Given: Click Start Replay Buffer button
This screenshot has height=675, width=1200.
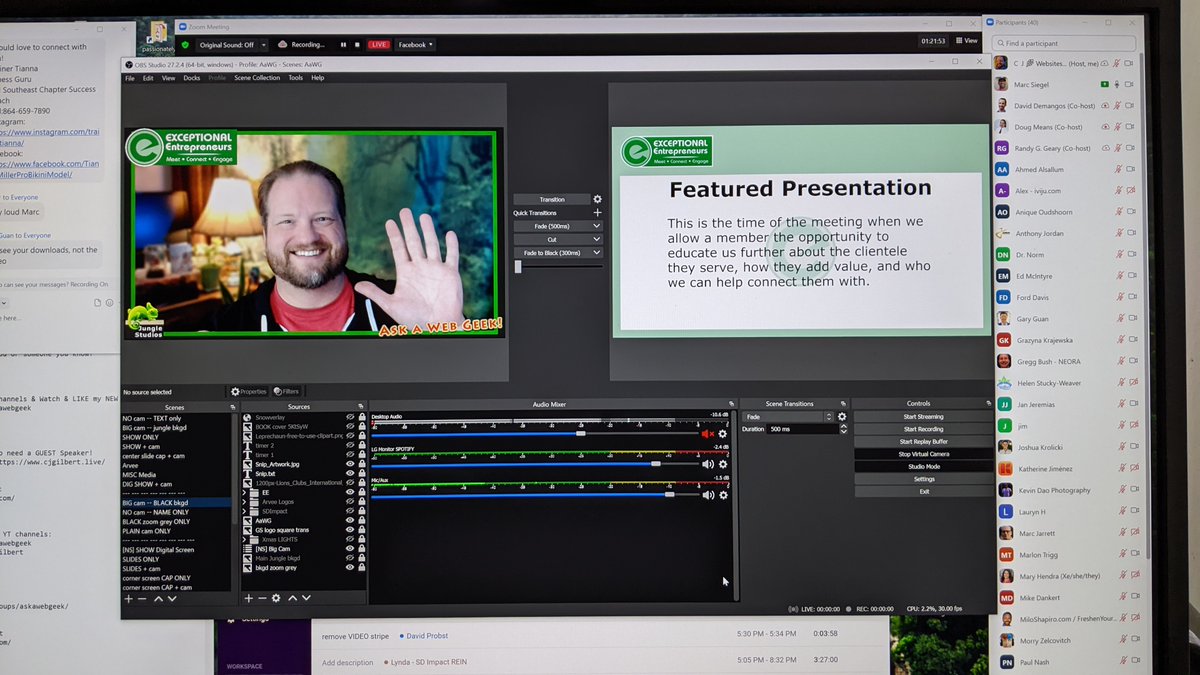Looking at the screenshot, I should tap(923, 441).
